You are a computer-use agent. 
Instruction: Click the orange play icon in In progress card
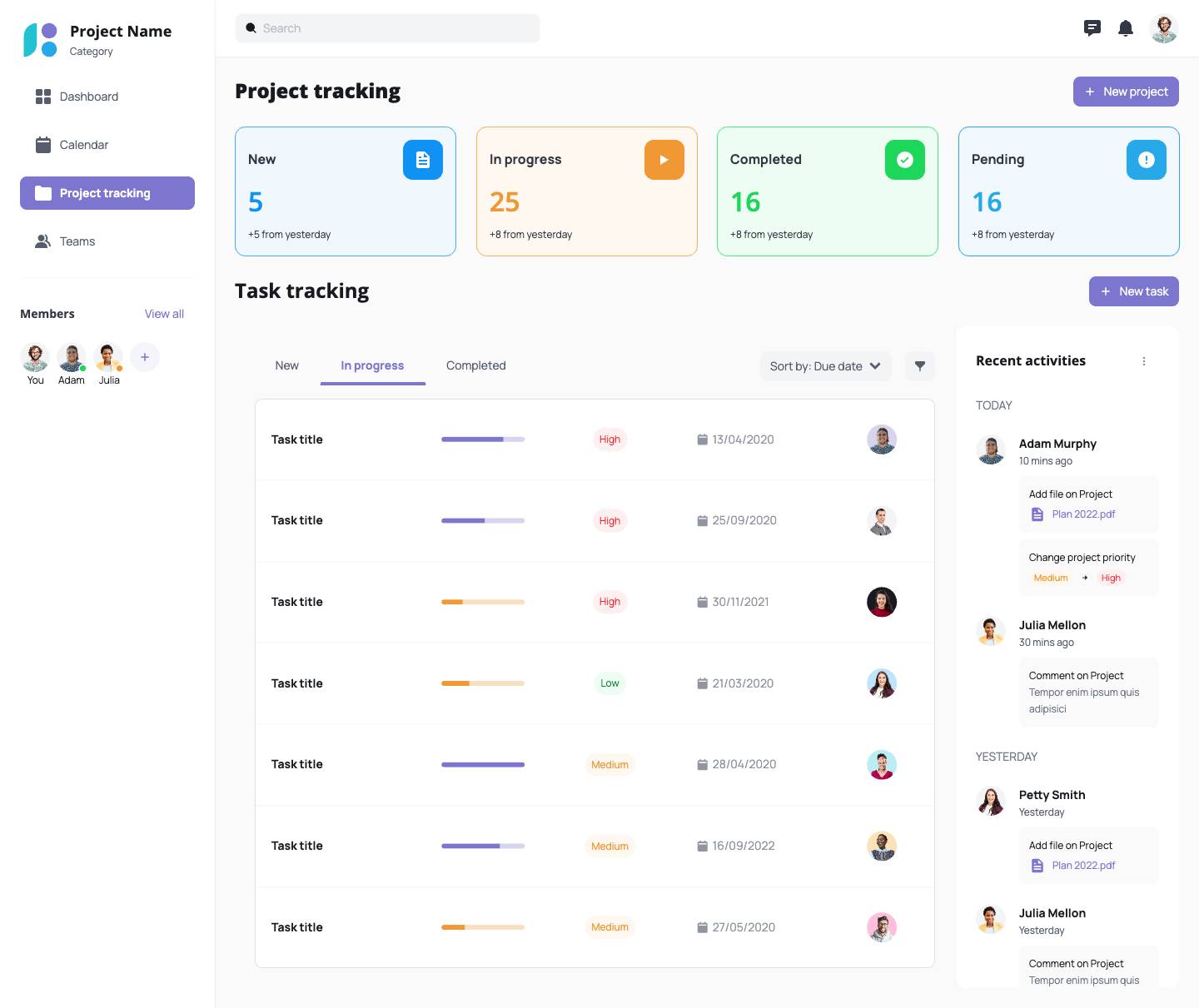(x=664, y=160)
